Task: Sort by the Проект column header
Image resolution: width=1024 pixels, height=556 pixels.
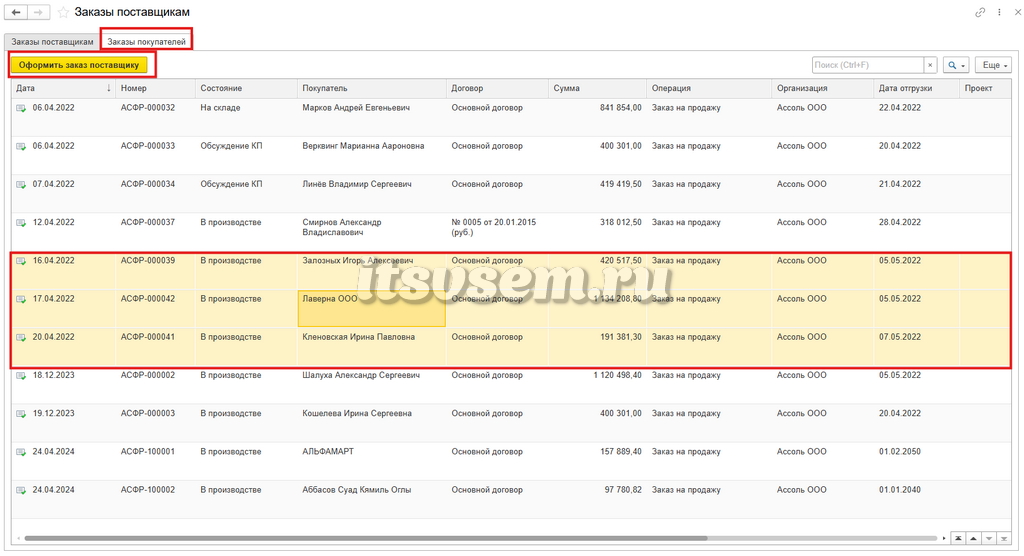Action: click(985, 88)
